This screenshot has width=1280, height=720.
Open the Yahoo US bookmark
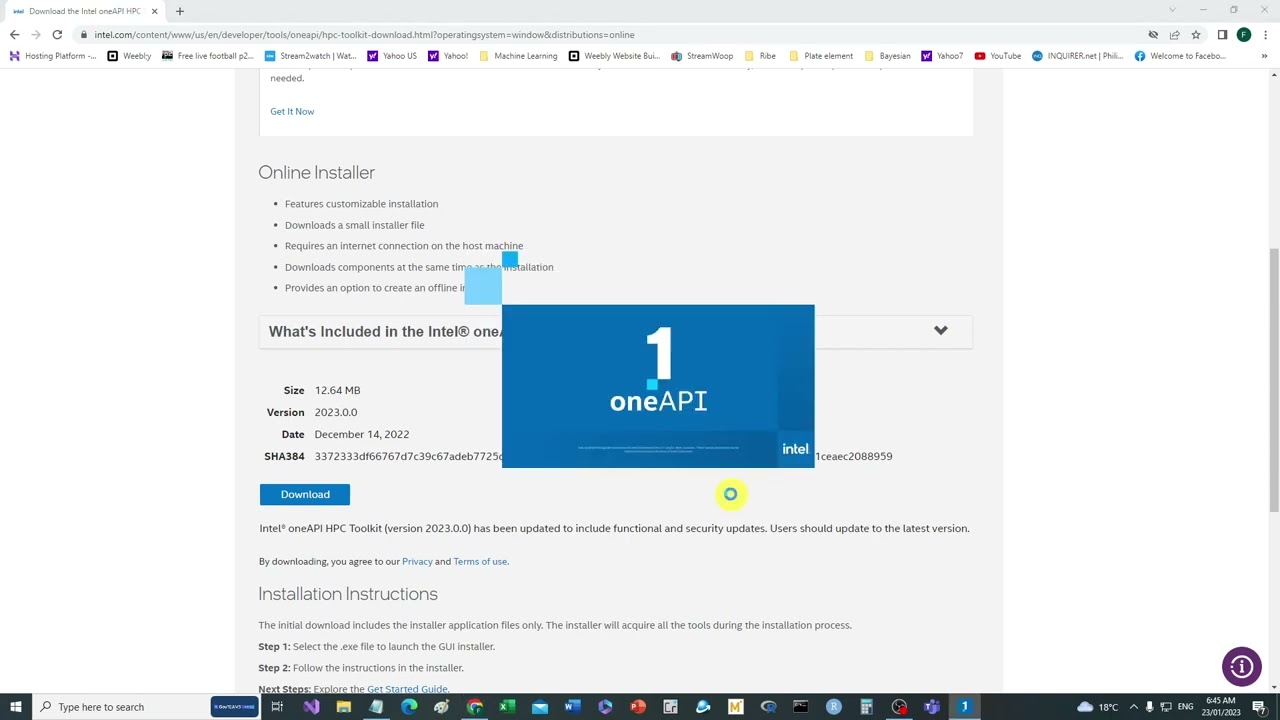392,56
